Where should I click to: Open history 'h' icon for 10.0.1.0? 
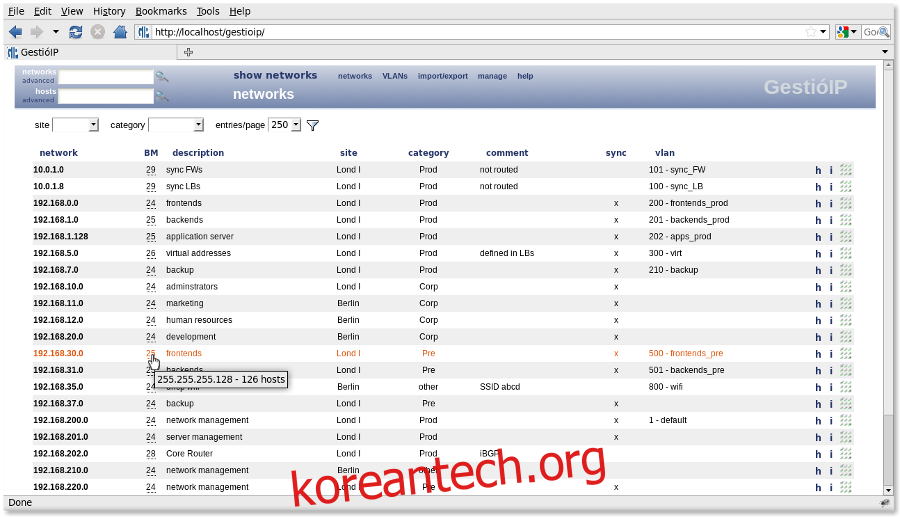coord(818,170)
